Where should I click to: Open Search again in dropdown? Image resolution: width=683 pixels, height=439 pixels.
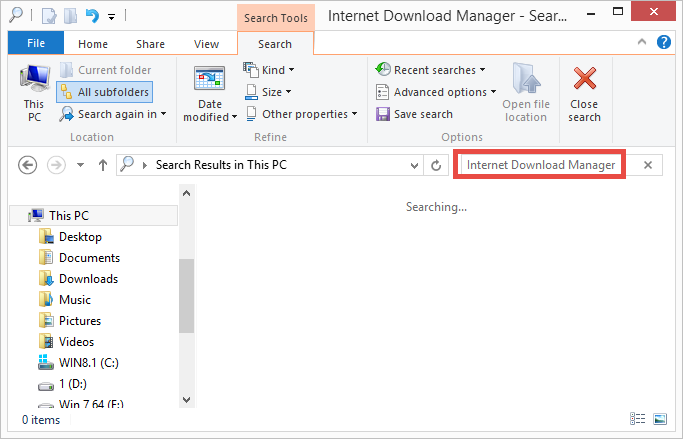click(x=113, y=114)
